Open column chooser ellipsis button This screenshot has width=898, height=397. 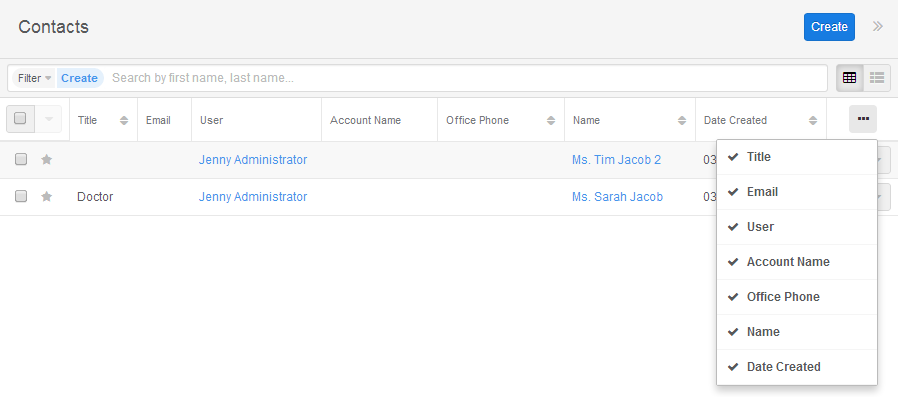pos(862,119)
